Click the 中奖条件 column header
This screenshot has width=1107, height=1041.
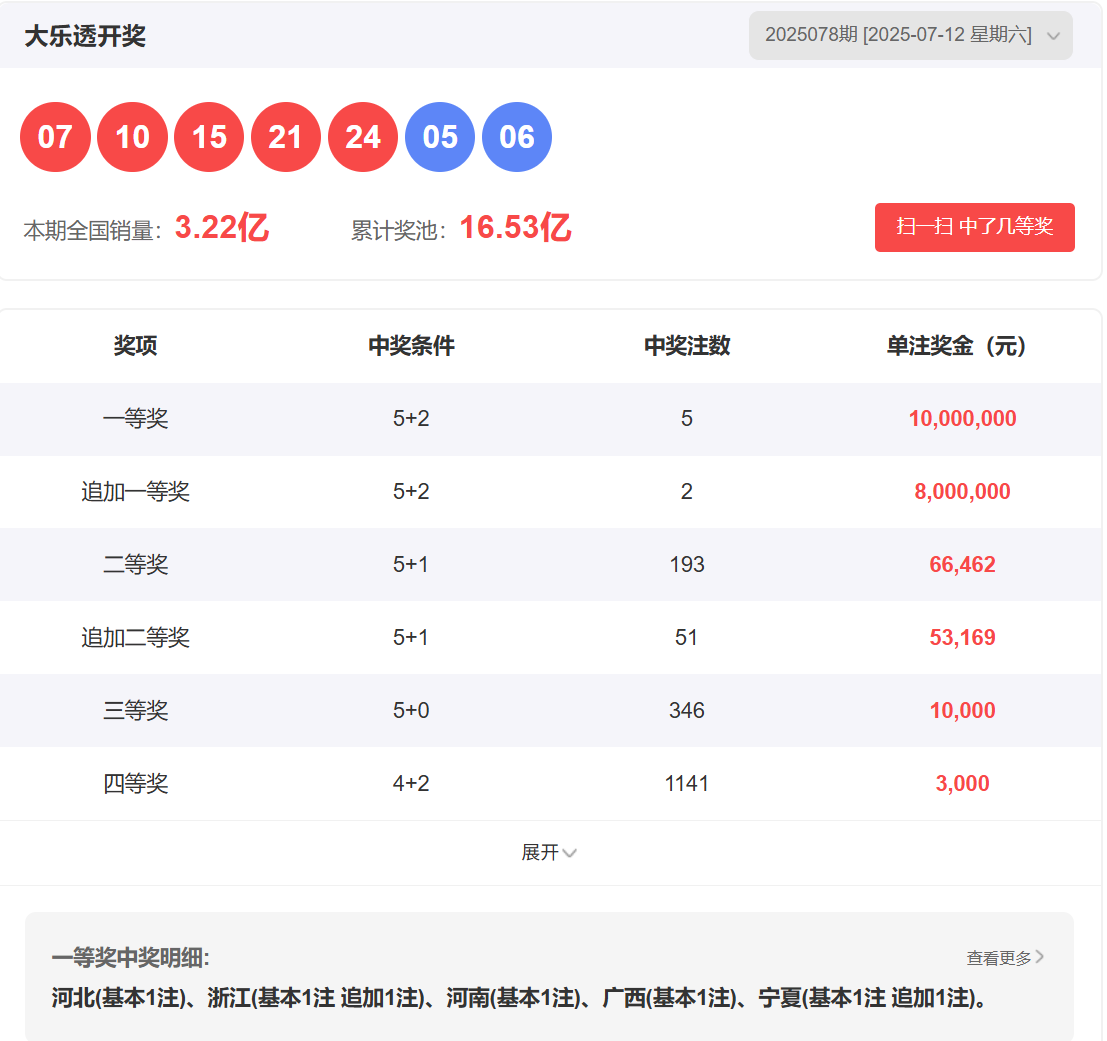(412, 346)
